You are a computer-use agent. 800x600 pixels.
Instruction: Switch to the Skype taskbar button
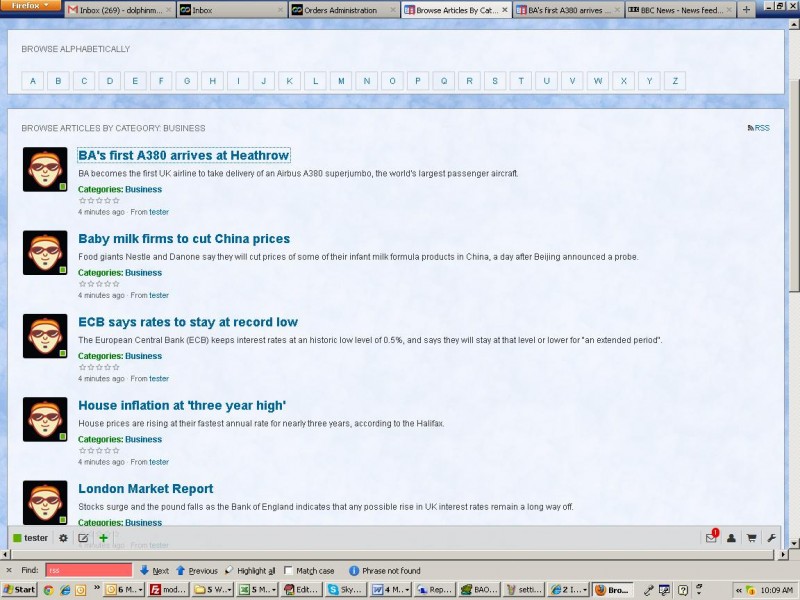tap(346, 590)
